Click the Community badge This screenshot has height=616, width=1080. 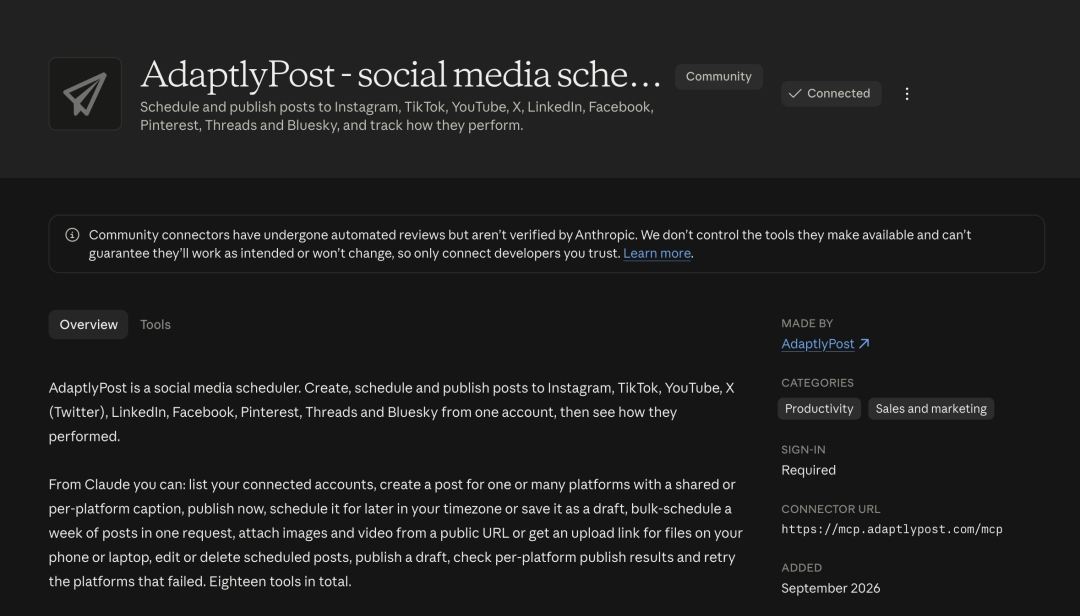pos(718,76)
